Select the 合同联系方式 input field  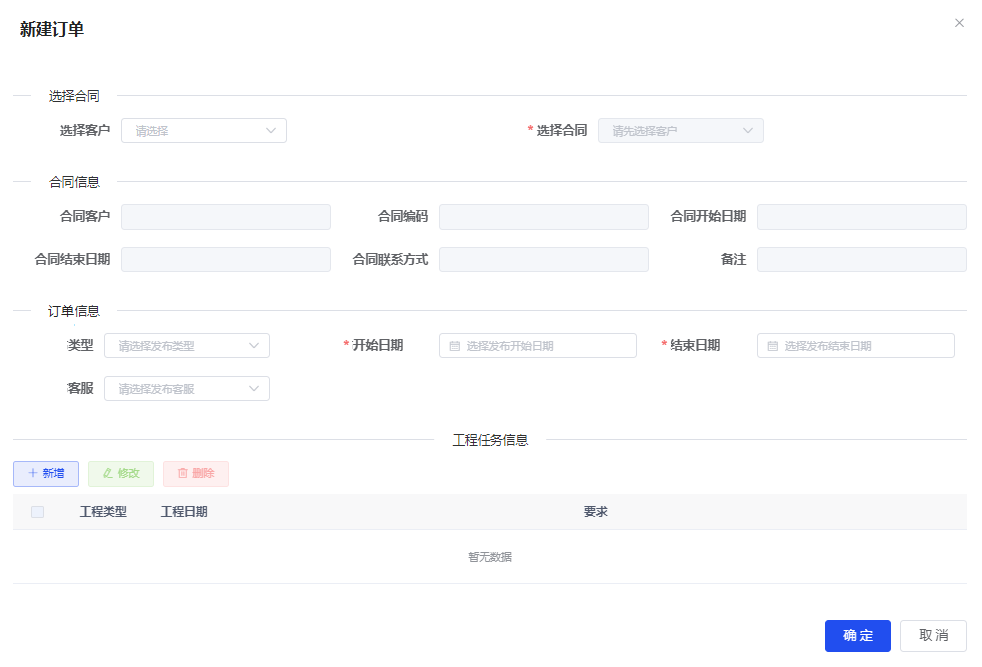(x=544, y=260)
